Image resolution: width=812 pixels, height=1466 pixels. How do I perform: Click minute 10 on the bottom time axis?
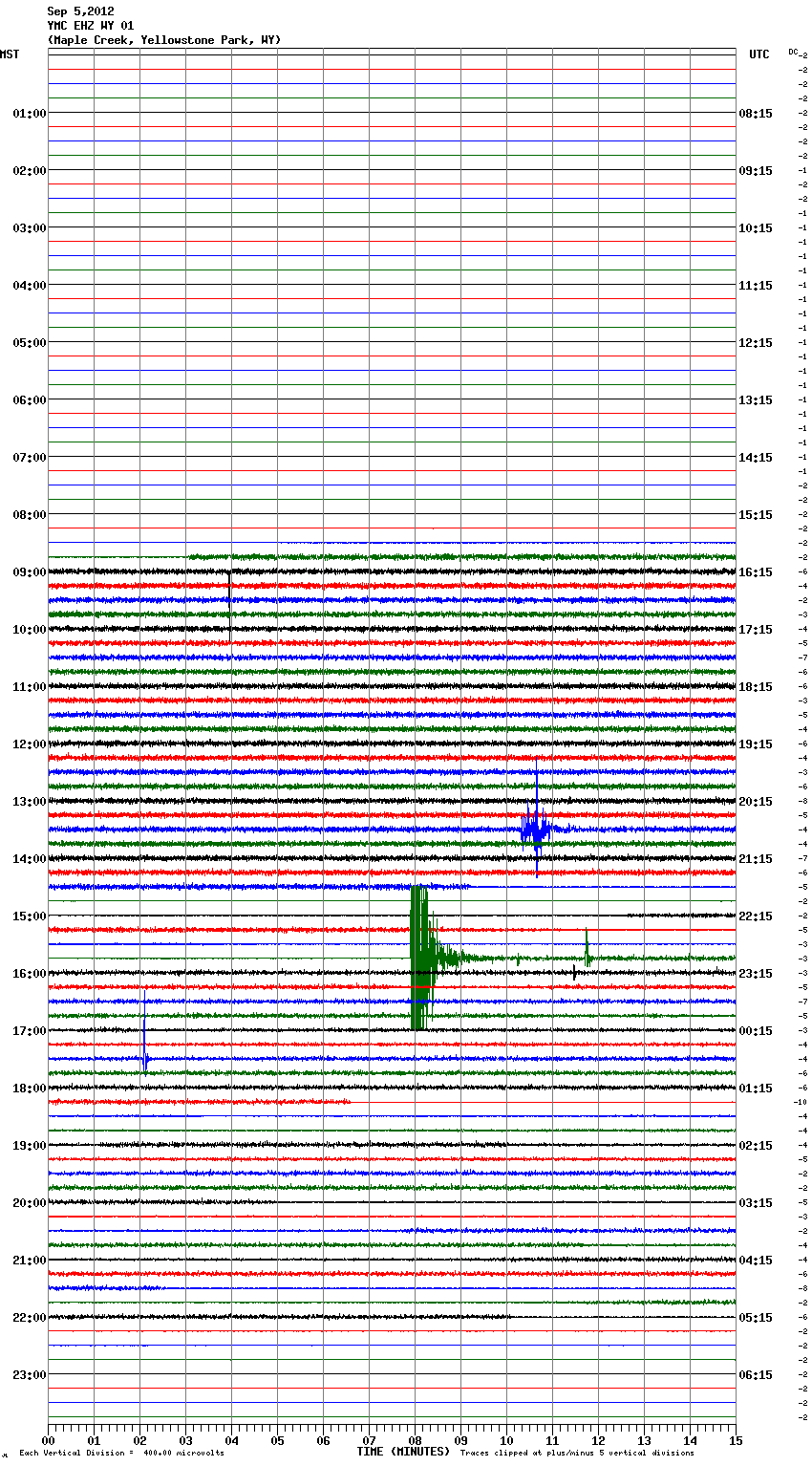[x=506, y=1440]
